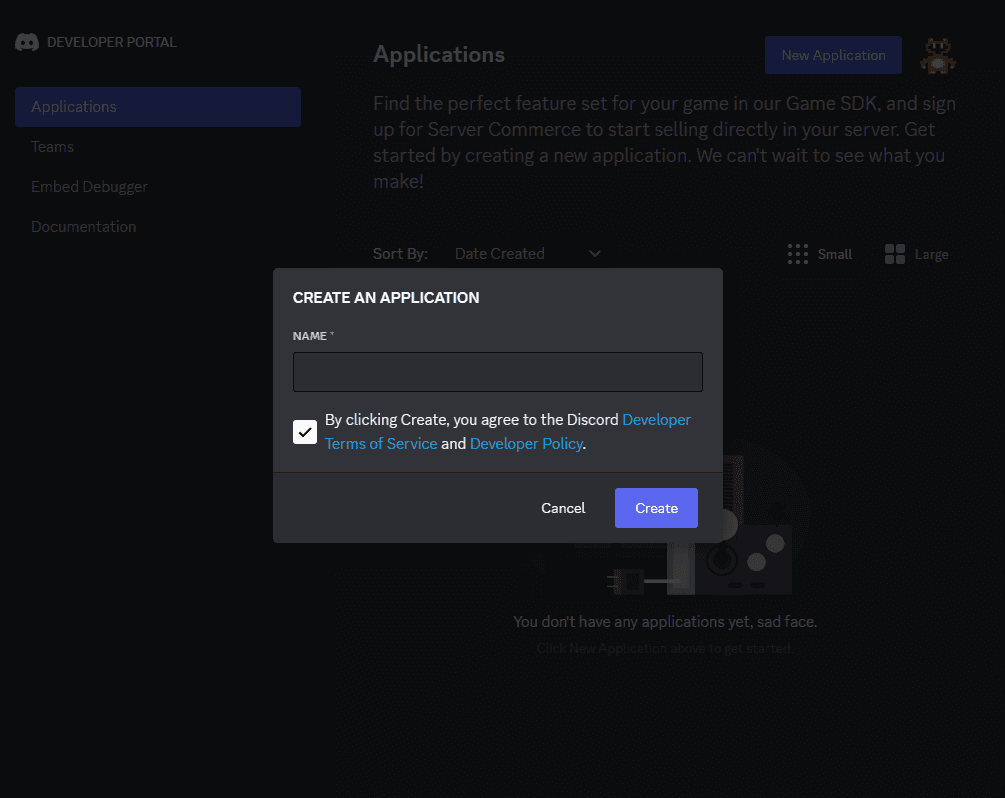Click the Discord logo icon

click(x=27, y=42)
